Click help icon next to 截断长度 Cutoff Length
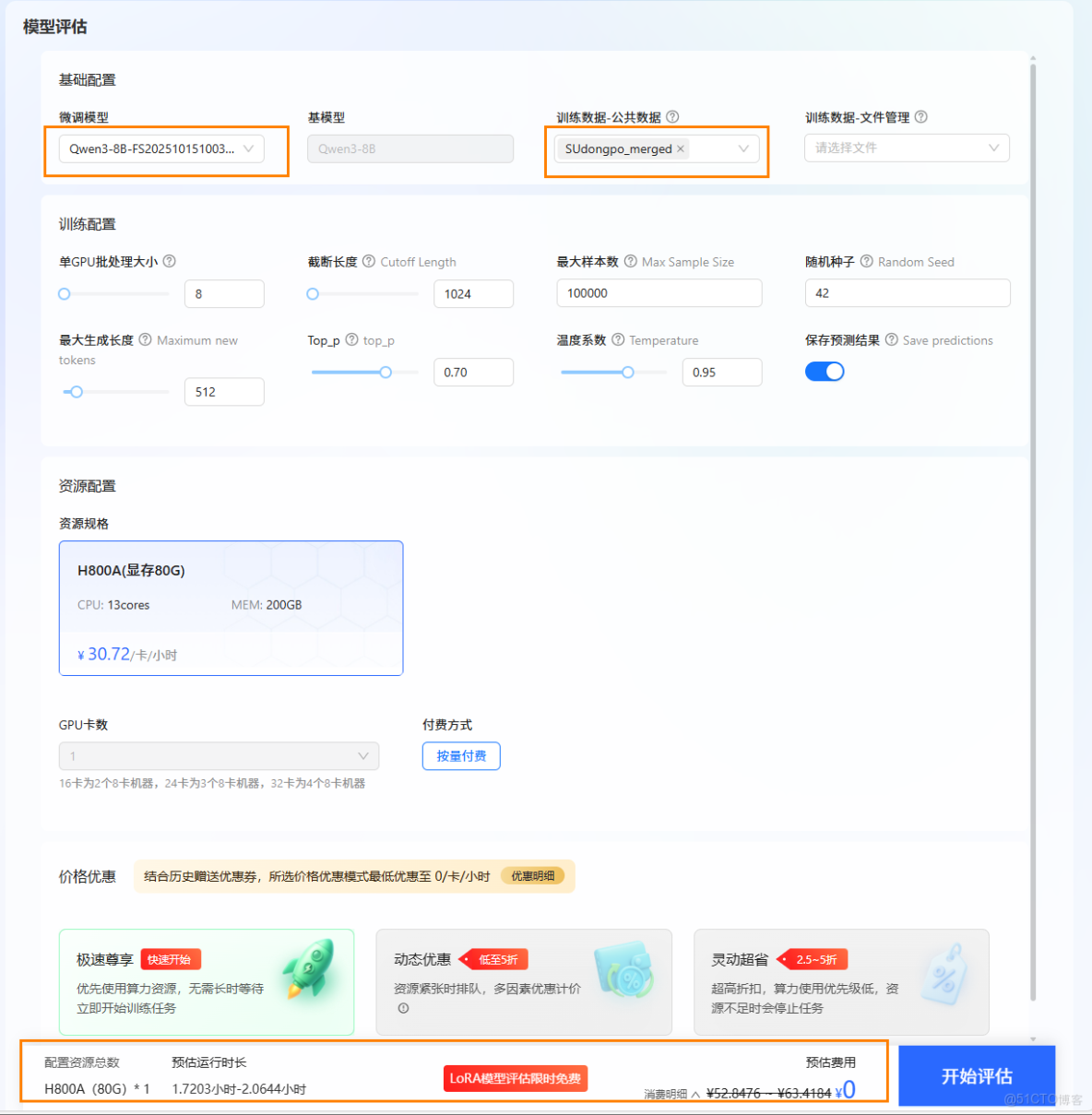1092x1115 pixels. coord(368,261)
